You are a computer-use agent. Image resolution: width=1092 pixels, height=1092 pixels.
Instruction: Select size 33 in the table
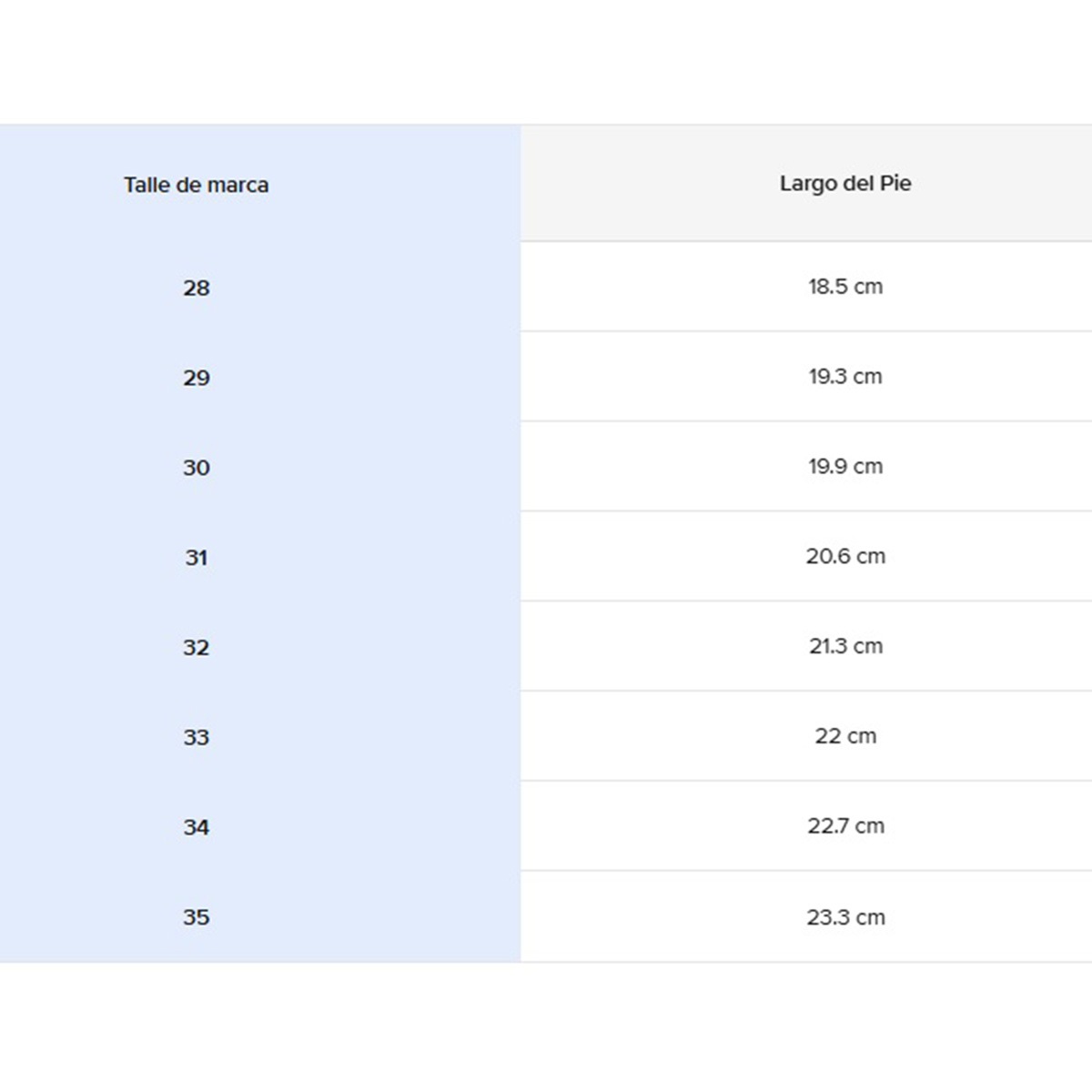pos(197,737)
